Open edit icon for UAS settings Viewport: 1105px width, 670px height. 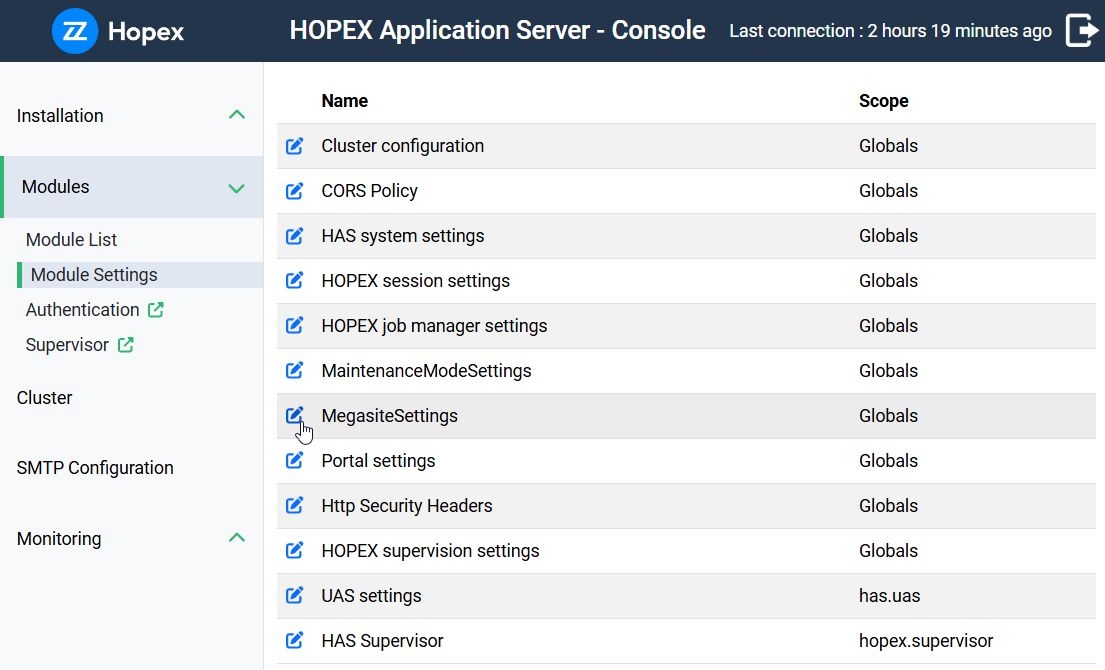pos(294,596)
